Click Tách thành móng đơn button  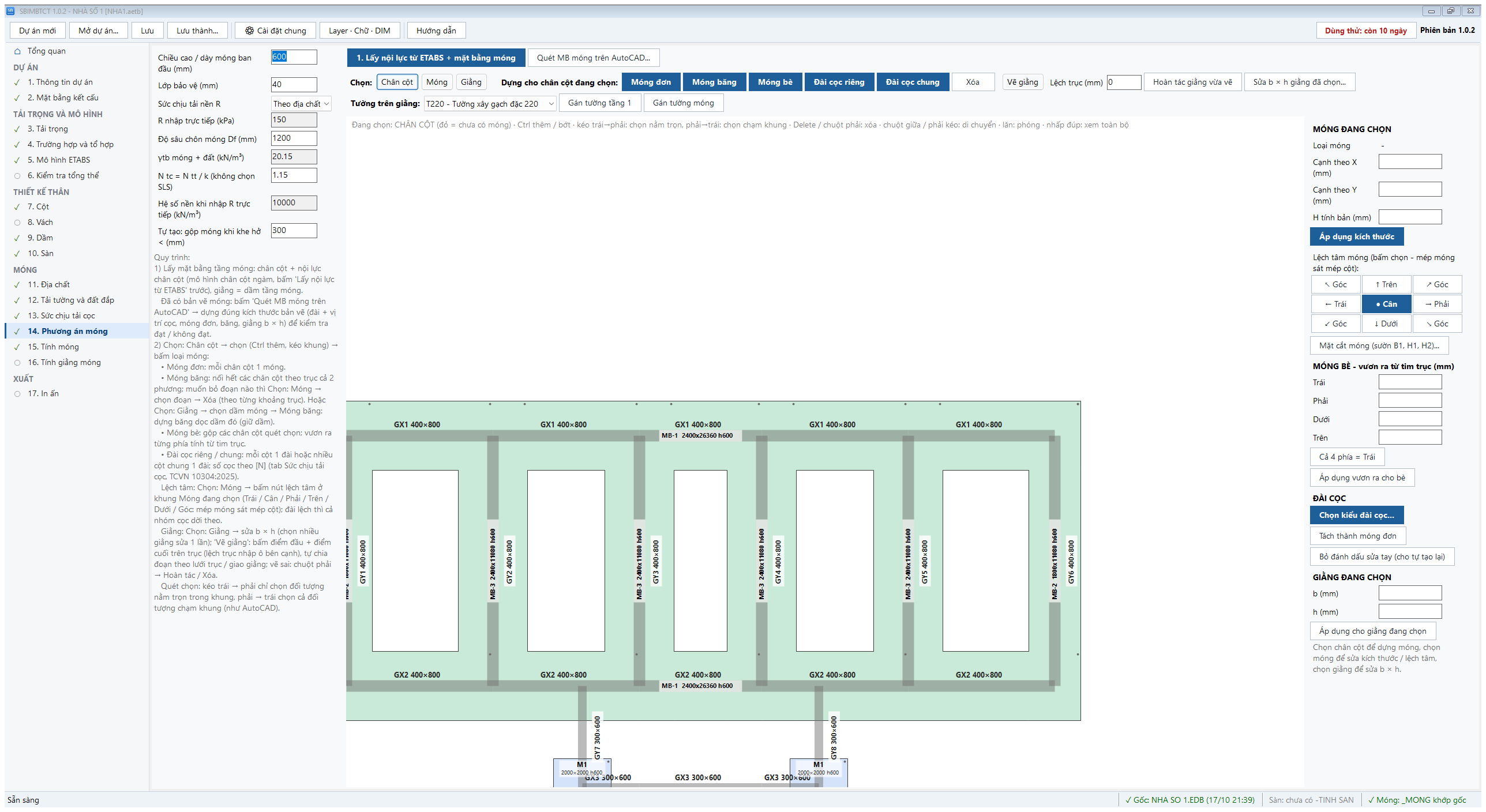coord(1358,536)
